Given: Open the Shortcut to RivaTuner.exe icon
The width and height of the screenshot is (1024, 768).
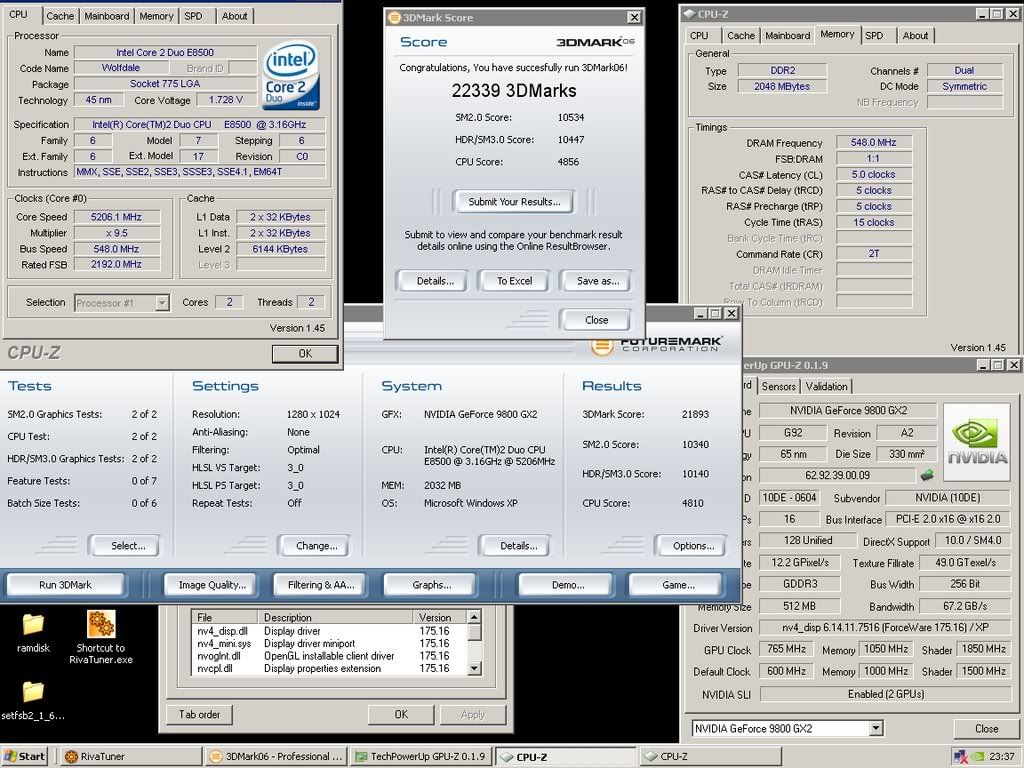Looking at the screenshot, I should 101,636.
